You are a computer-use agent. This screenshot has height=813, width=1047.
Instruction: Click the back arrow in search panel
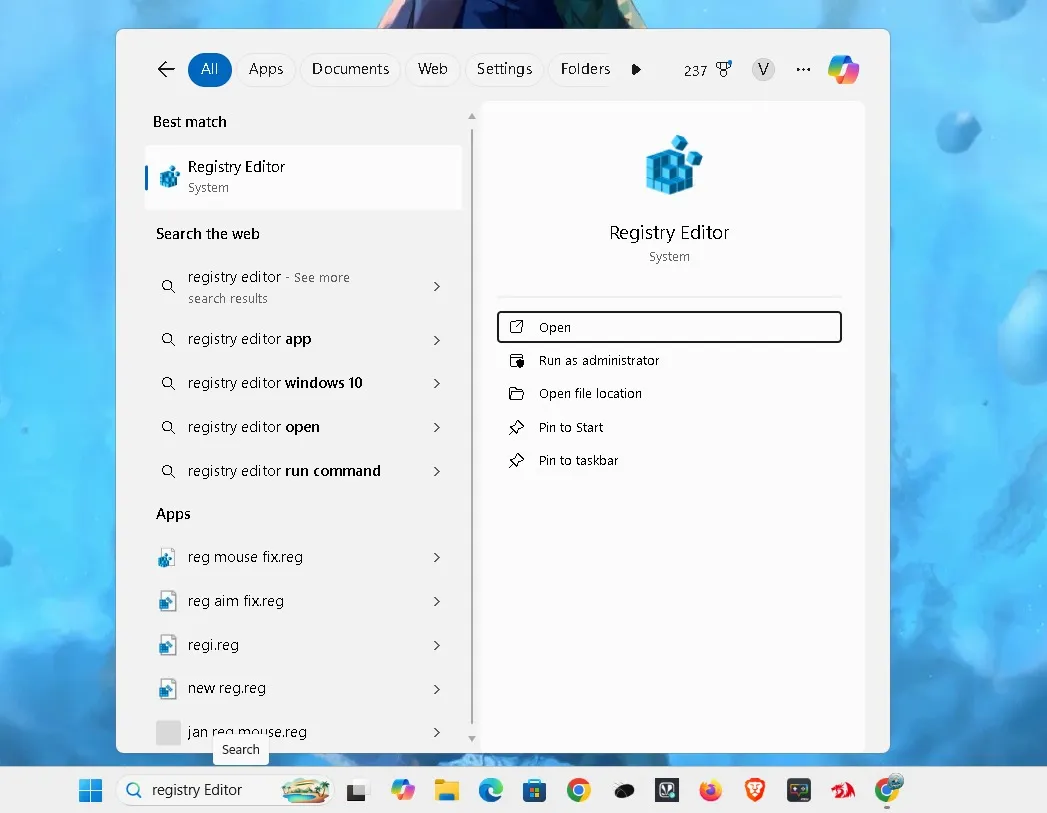tap(166, 69)
